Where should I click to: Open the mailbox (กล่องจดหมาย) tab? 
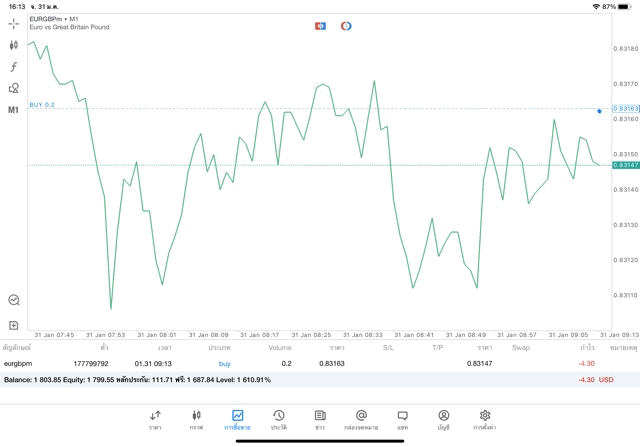click(361, 419)
